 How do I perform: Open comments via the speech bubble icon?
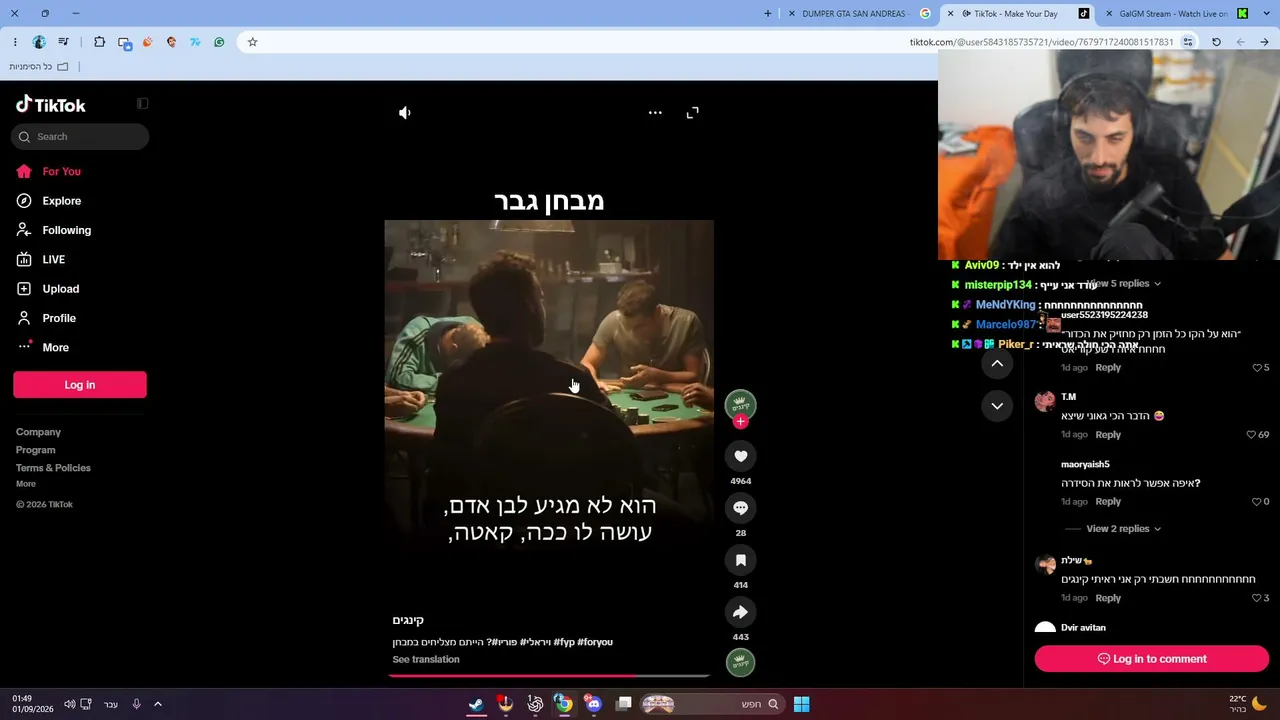point(740,508)
